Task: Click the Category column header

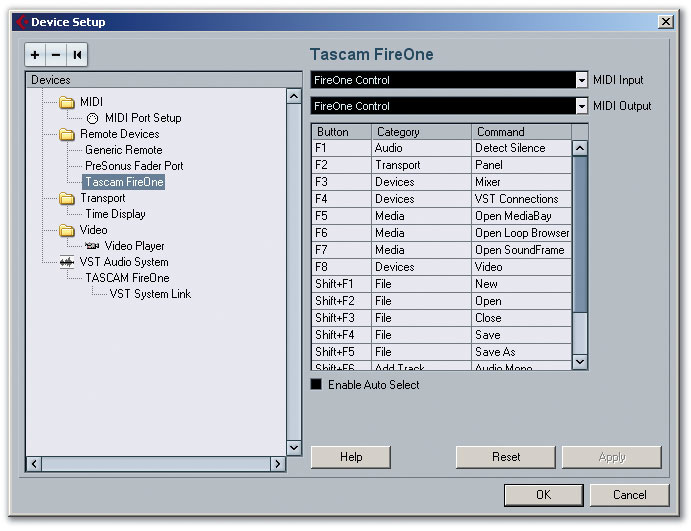Action: (x=420, y=132)
